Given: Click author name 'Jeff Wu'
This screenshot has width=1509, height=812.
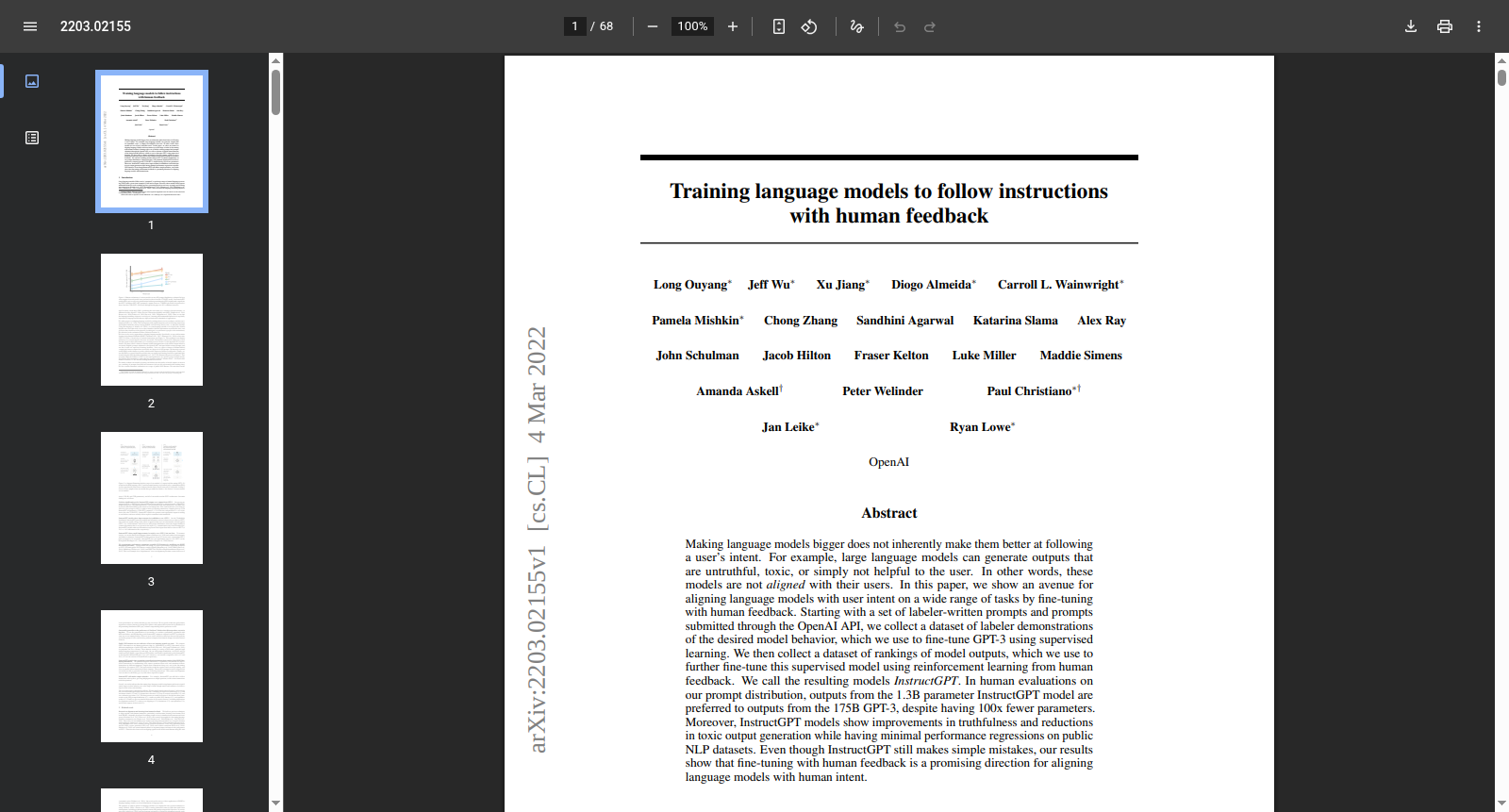Looking at the screenshot, I should tap(769, 285).
